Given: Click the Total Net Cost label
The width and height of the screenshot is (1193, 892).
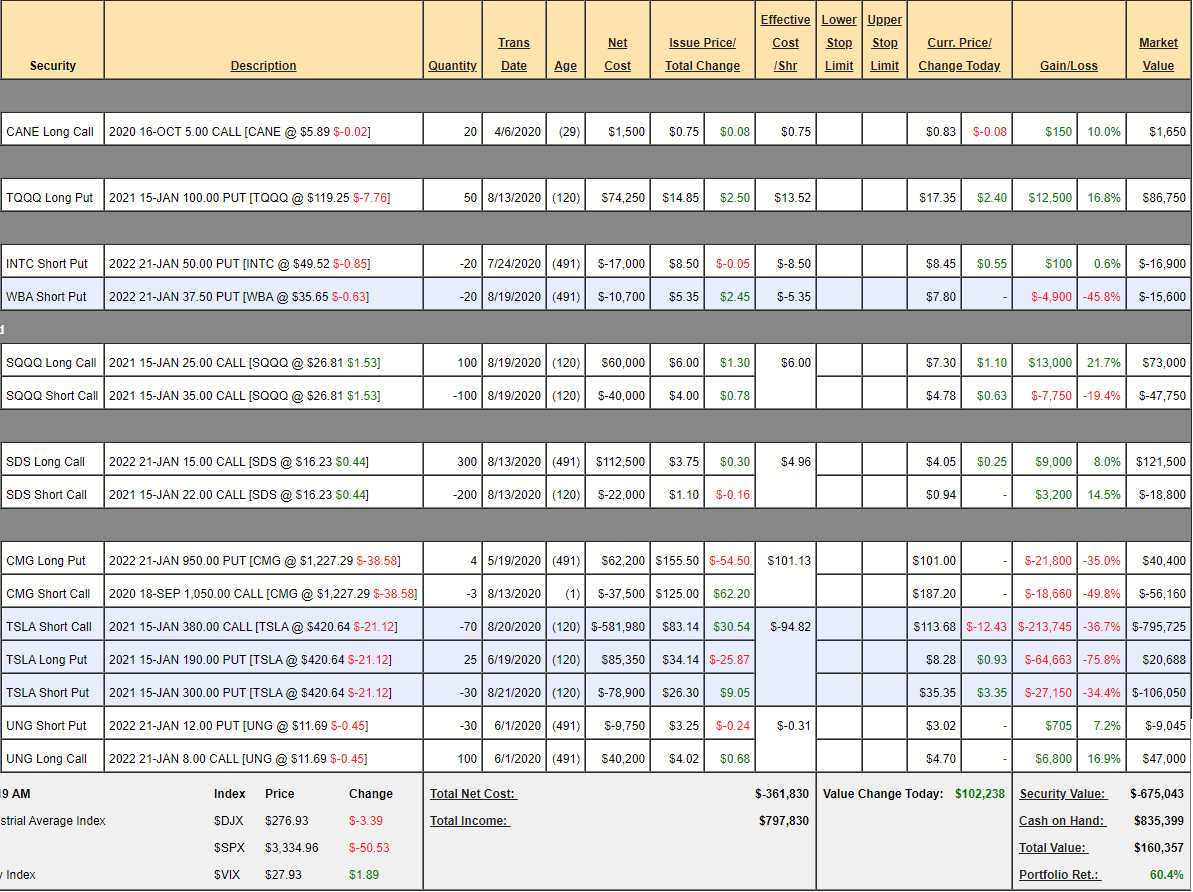Looking at the screenshot, I should click(472, 794).
